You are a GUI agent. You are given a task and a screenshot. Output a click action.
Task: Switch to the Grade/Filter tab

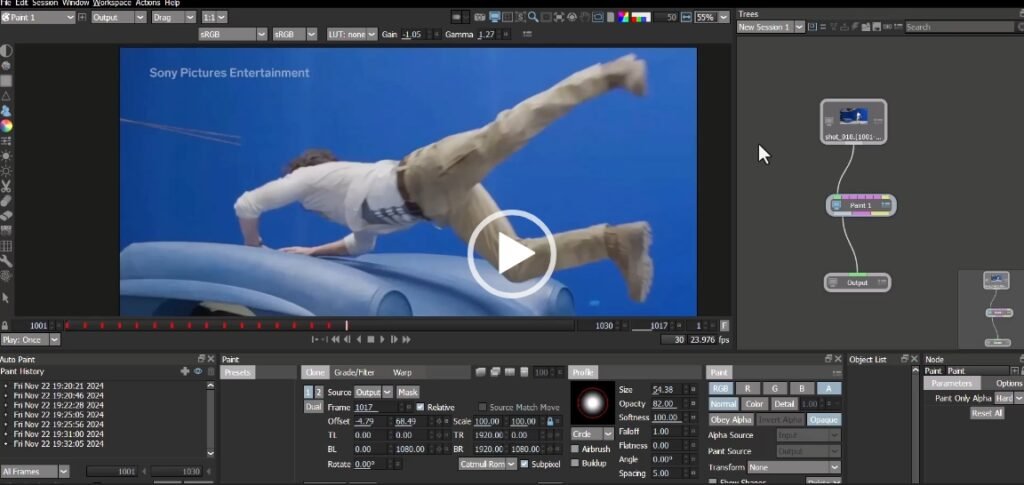[x=354, y=373]
